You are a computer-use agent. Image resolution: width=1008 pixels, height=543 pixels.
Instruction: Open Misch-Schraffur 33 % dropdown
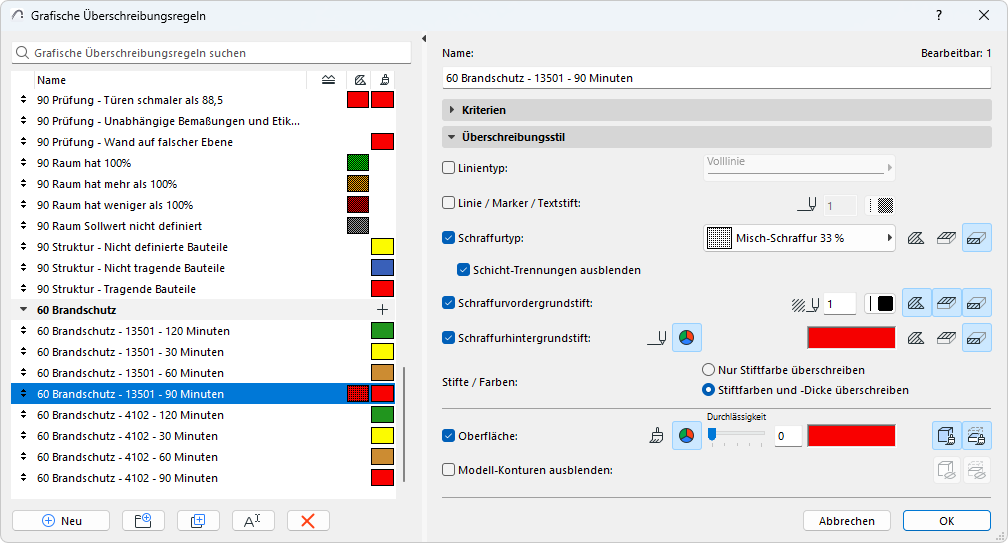(x=799, y=238)
